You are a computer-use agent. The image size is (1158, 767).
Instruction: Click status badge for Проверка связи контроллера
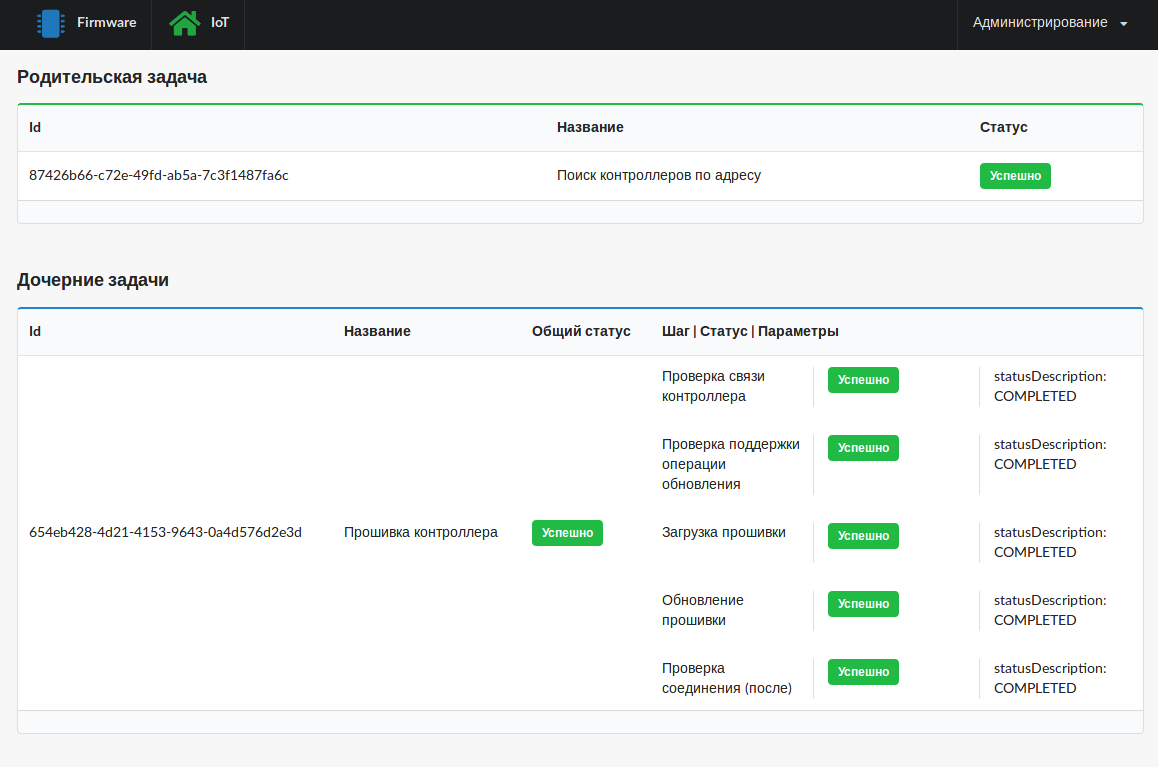863,380
